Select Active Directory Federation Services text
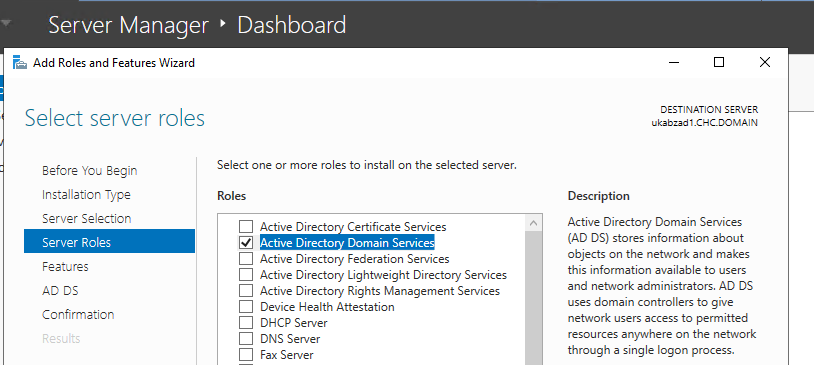The width and height of the screenshot is (814, 365). 355,259
